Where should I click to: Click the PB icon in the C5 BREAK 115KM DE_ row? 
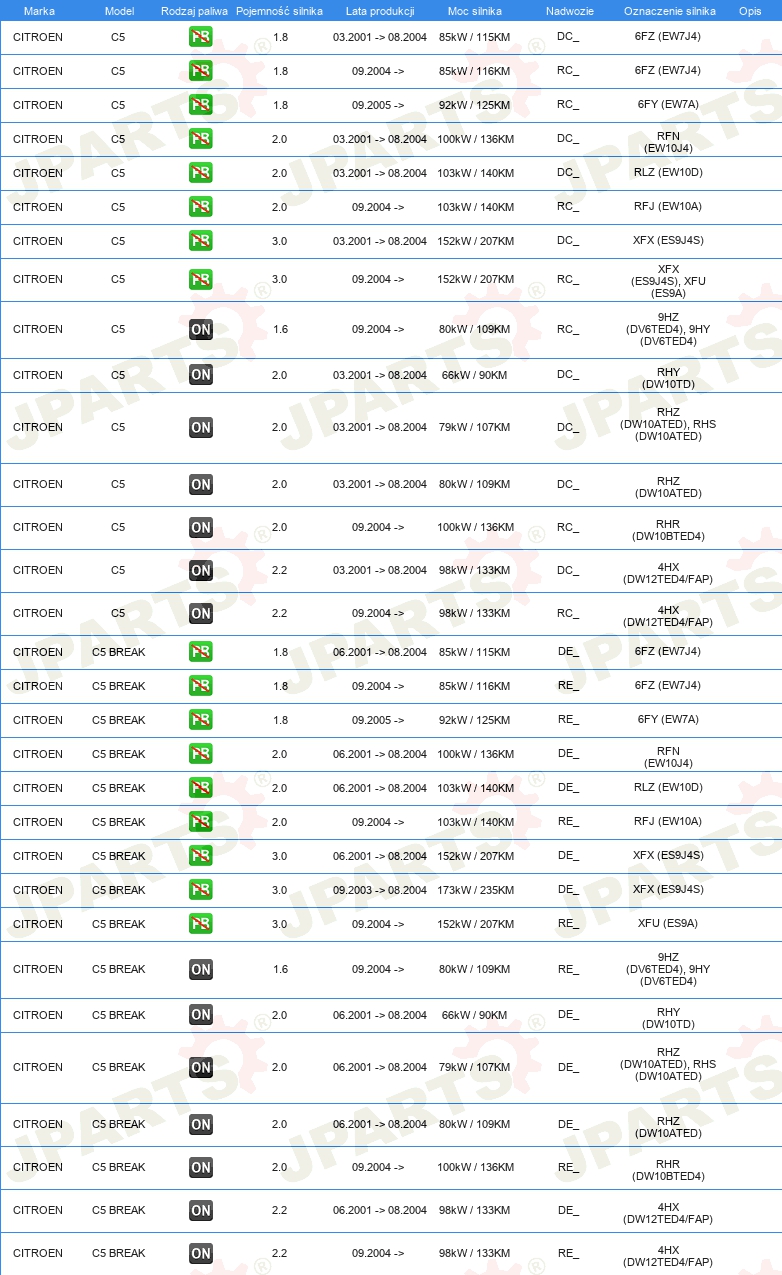pyautogui.click(x=200, y=652)
